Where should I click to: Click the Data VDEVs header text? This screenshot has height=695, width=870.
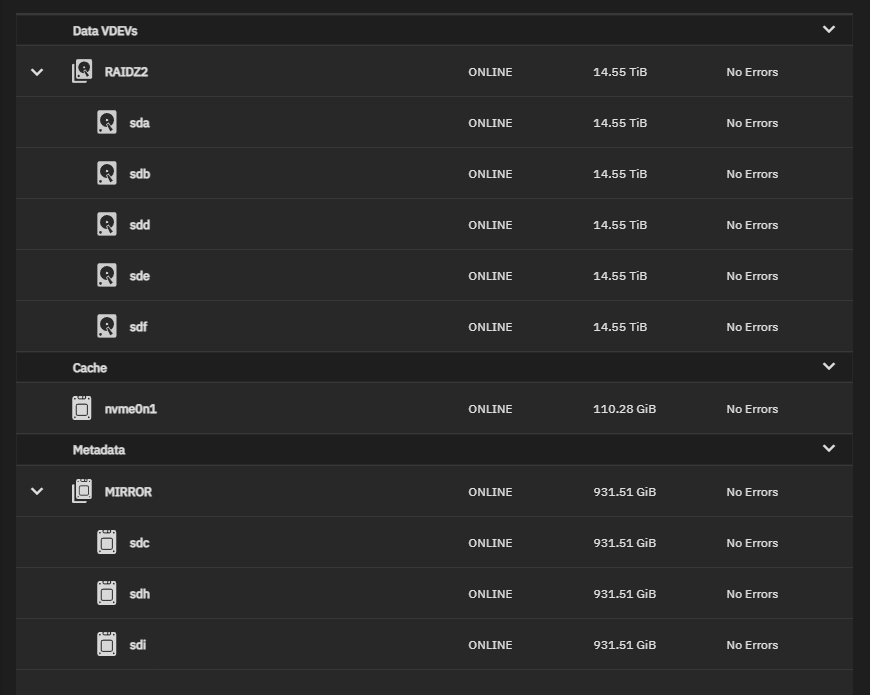click(x=105, y=31)
